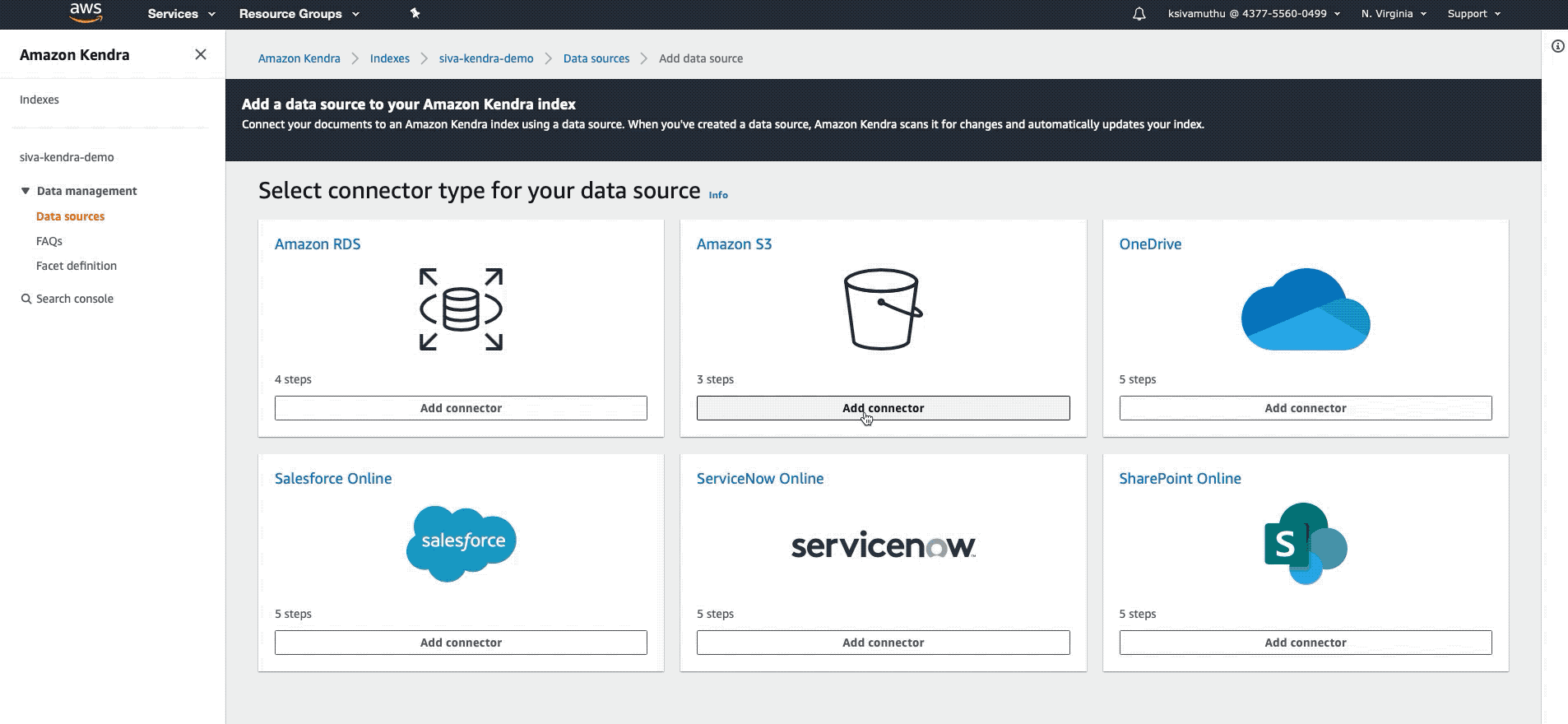Click the SharePoint logo icon
The width and height of the screenshot is (1568, 724).
(x=1306, y=544)
